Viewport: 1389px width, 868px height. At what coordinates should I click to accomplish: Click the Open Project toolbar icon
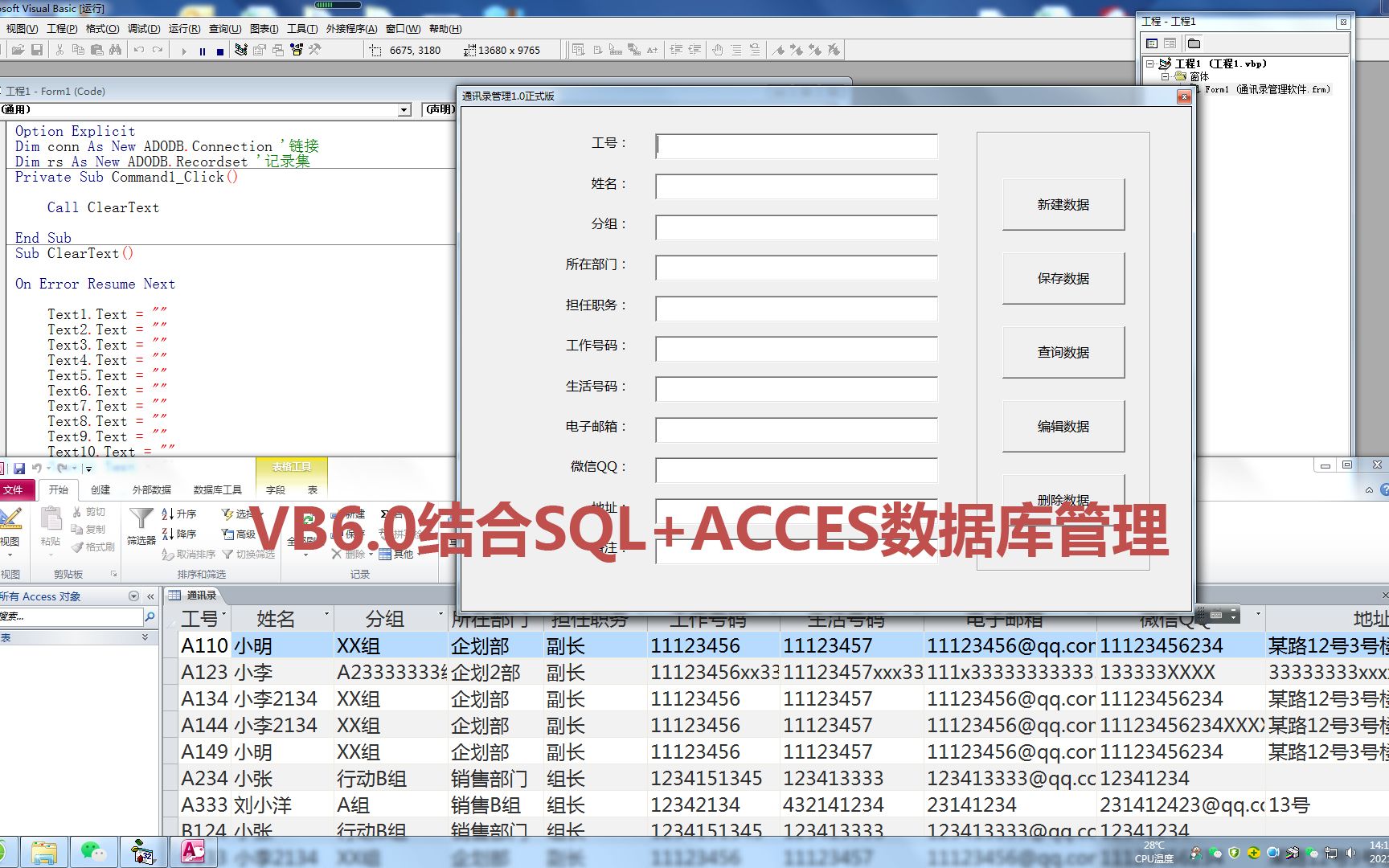coord(18,50)
